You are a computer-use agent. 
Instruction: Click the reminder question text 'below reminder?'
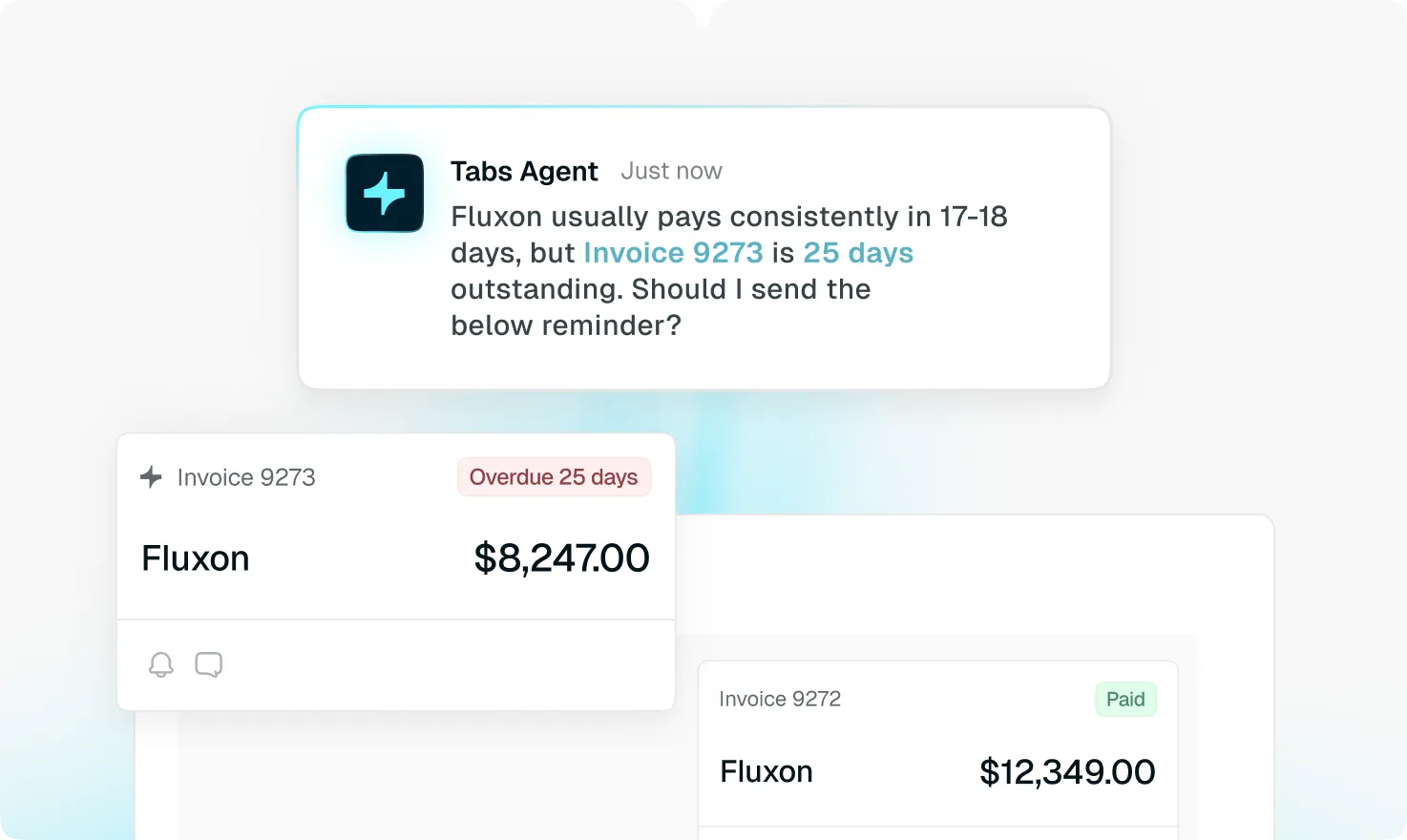[x=566, y=325]
